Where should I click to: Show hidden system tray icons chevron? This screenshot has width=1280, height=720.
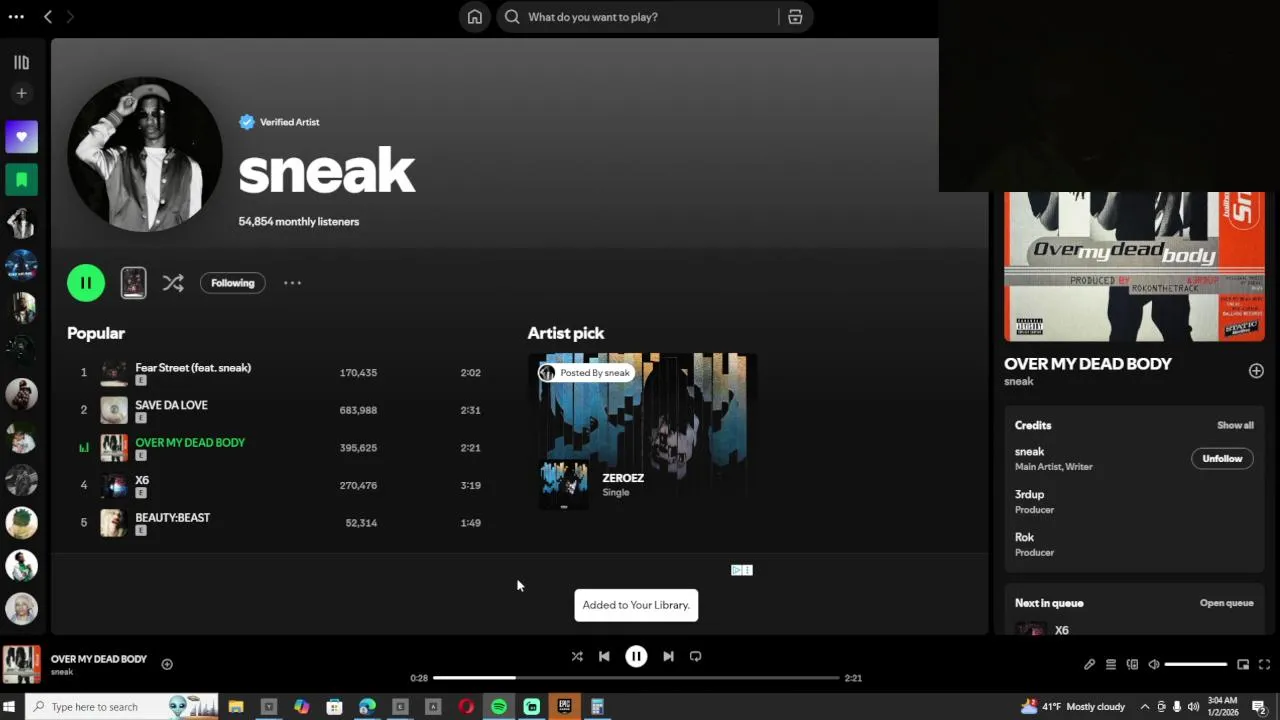click(x=1145, y=707)
